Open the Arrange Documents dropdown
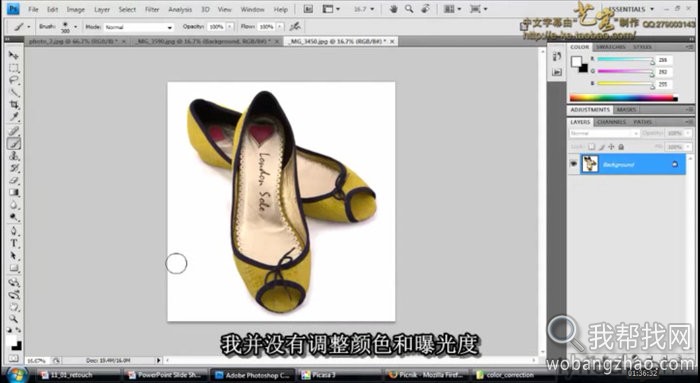 point(452,9)
